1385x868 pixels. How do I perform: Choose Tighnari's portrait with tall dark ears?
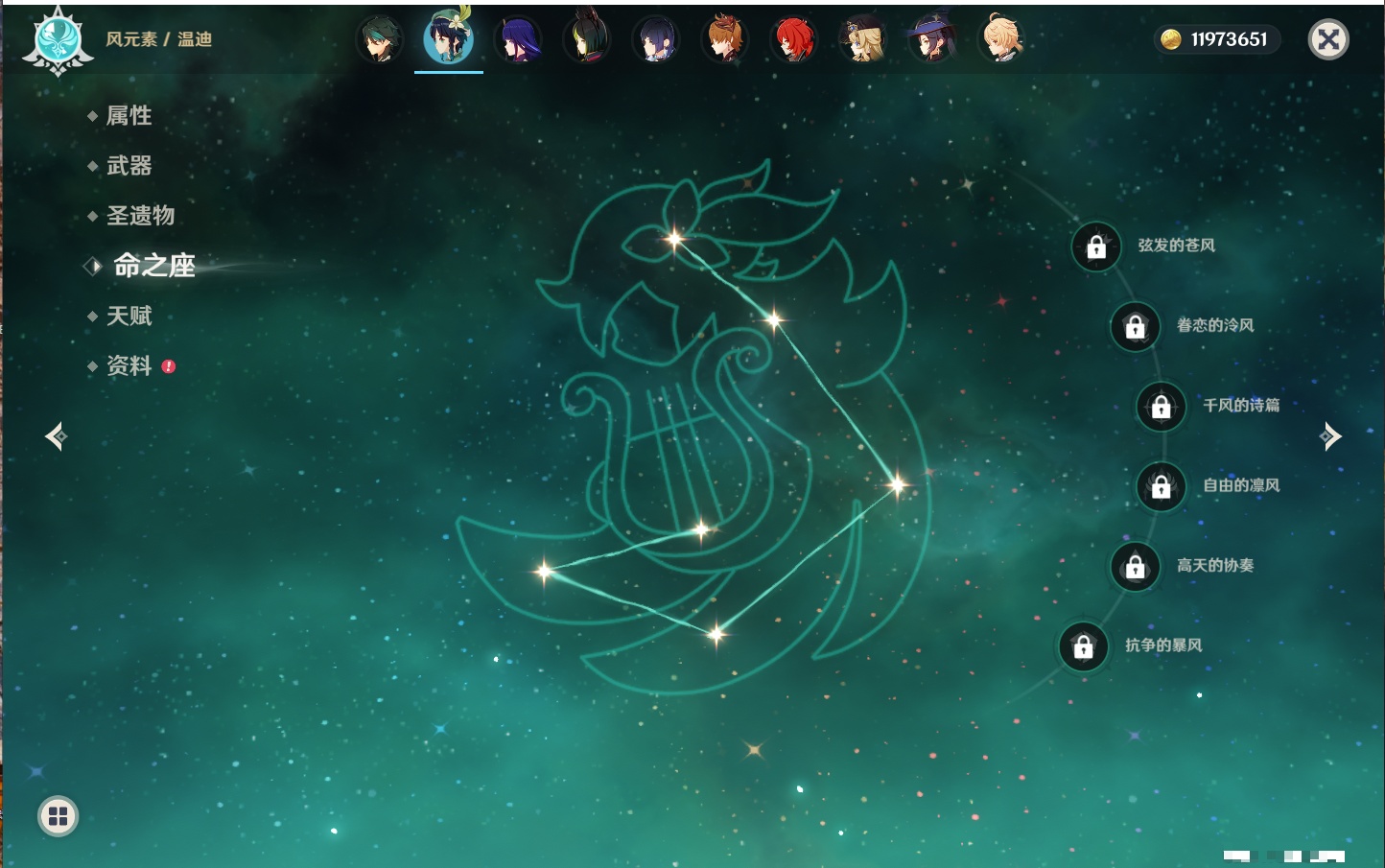tap(587, 38)
